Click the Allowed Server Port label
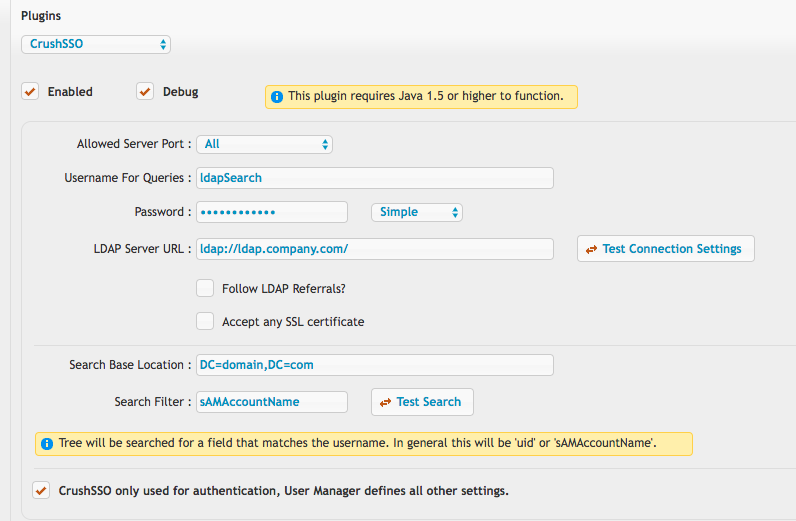 point(134,144)
